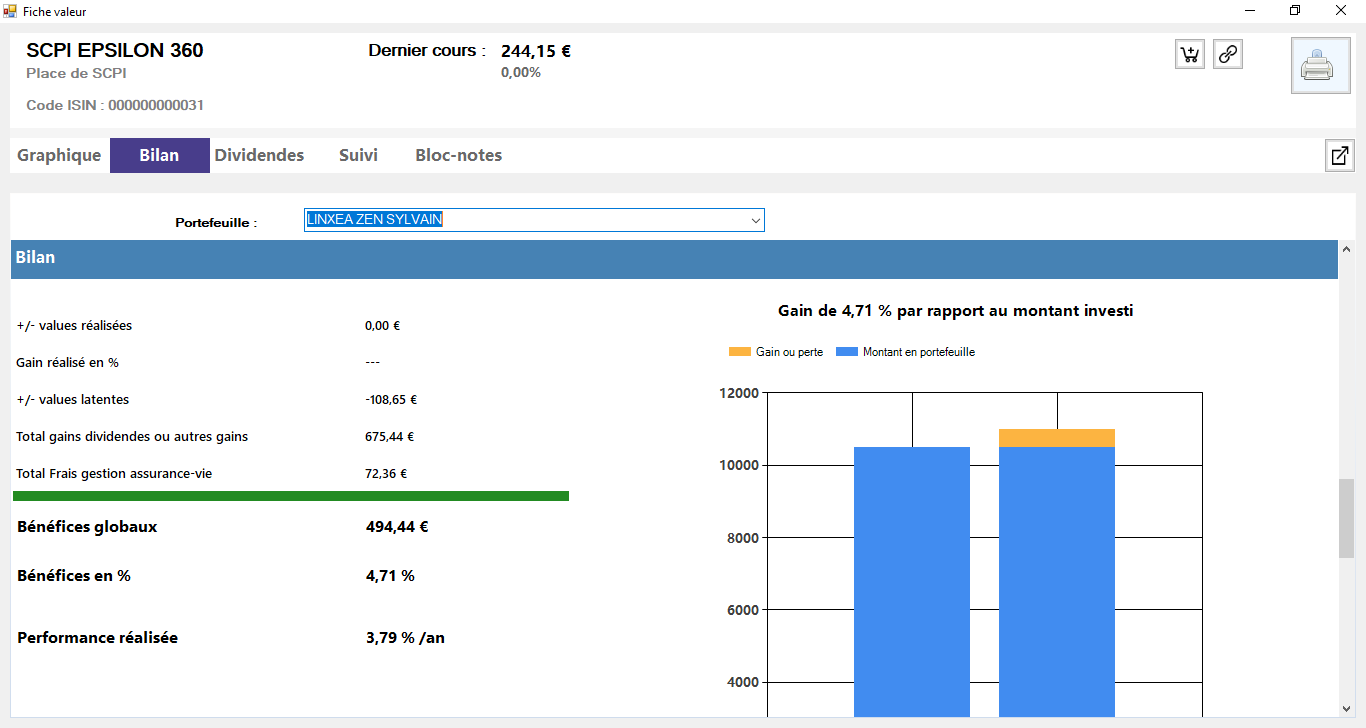The height and width of the screenshot is (728, 1366).
Task: Restore down the window
Action: click(x=1295, y=11)
